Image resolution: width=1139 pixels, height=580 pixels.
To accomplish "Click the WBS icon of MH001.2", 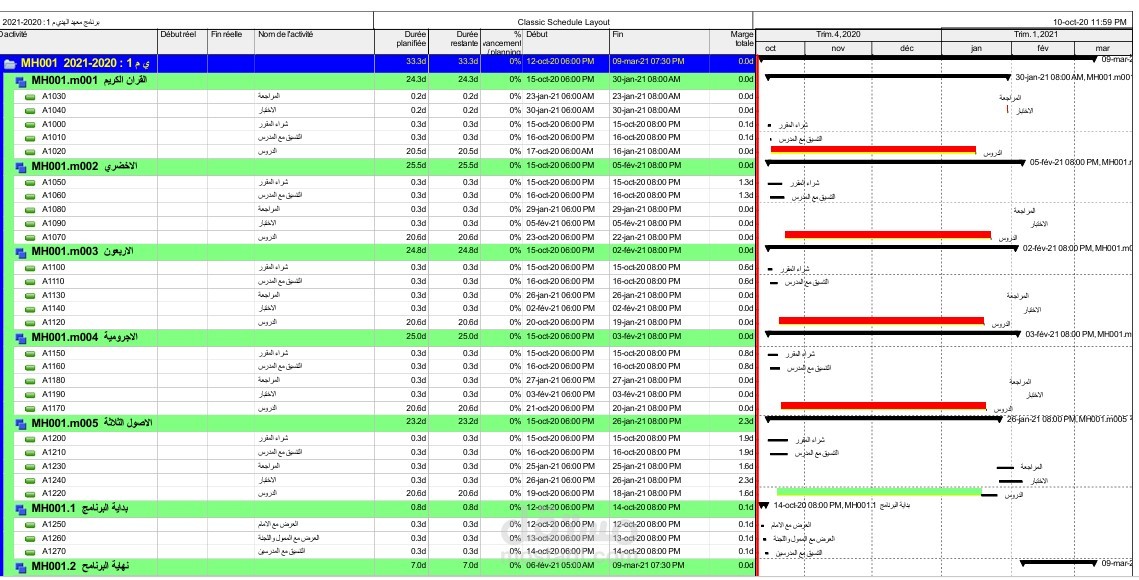I will [x=20, y=567].
